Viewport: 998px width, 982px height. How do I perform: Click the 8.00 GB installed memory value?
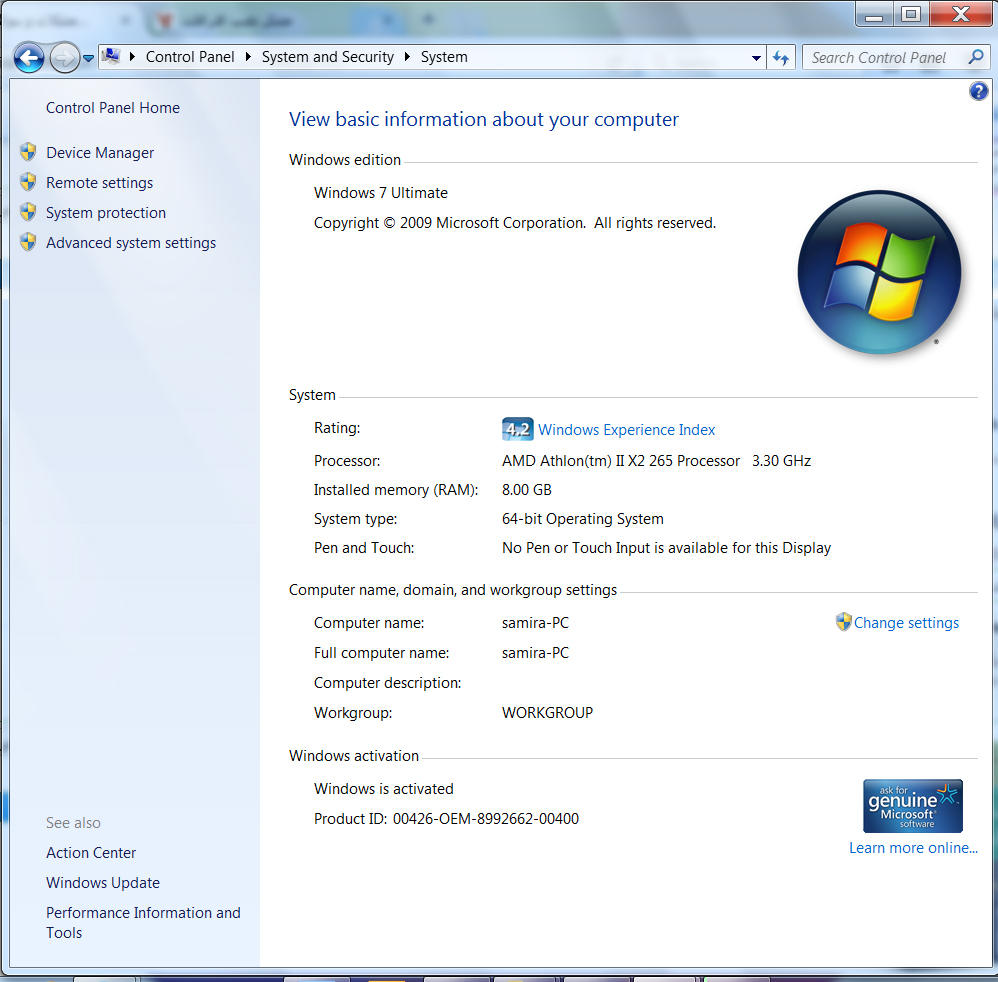click(526, 490)
